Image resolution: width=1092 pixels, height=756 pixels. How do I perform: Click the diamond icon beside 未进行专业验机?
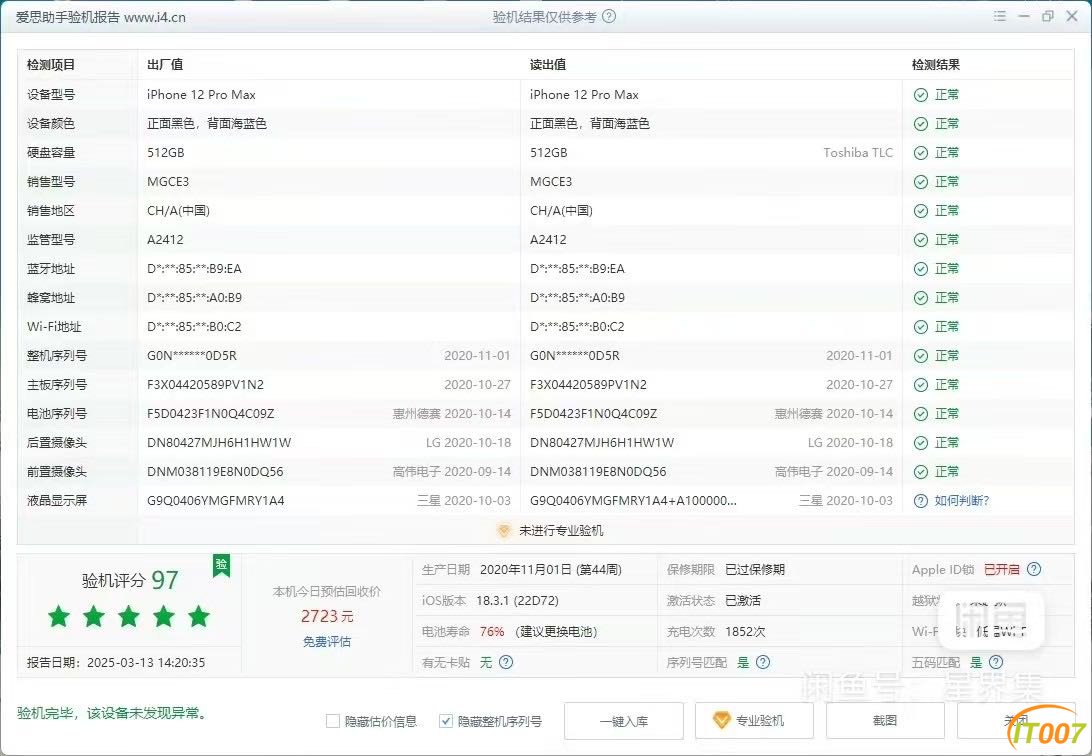coord(504,530)
